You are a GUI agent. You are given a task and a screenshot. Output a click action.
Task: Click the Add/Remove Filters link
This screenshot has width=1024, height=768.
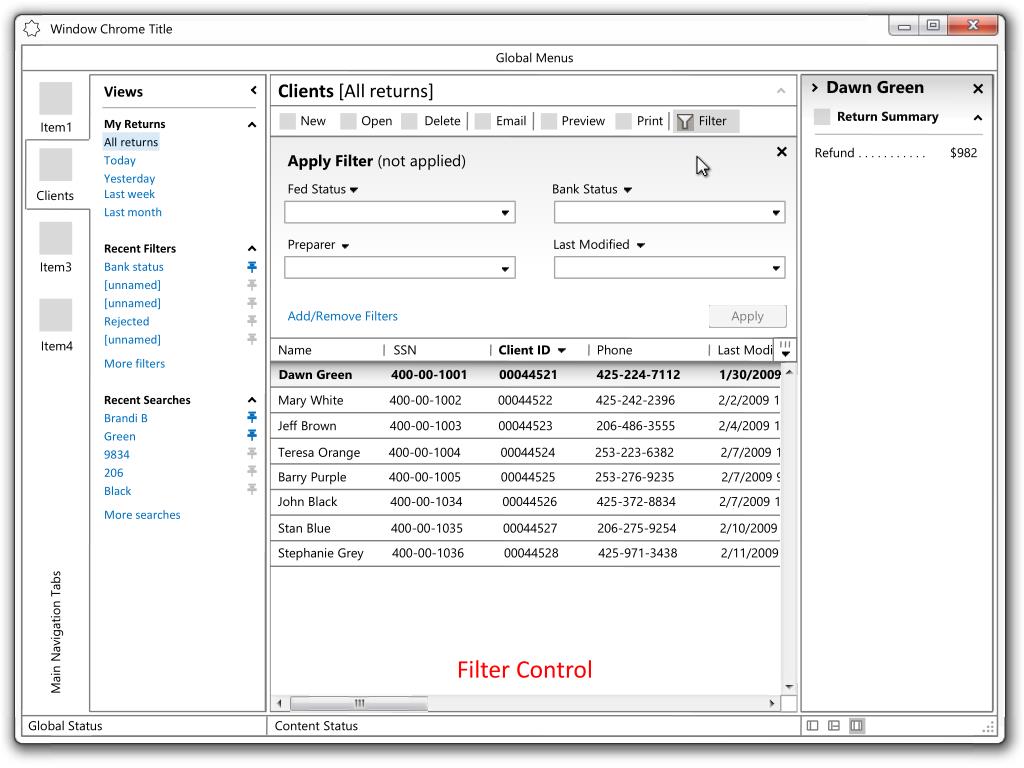(342, 316)
